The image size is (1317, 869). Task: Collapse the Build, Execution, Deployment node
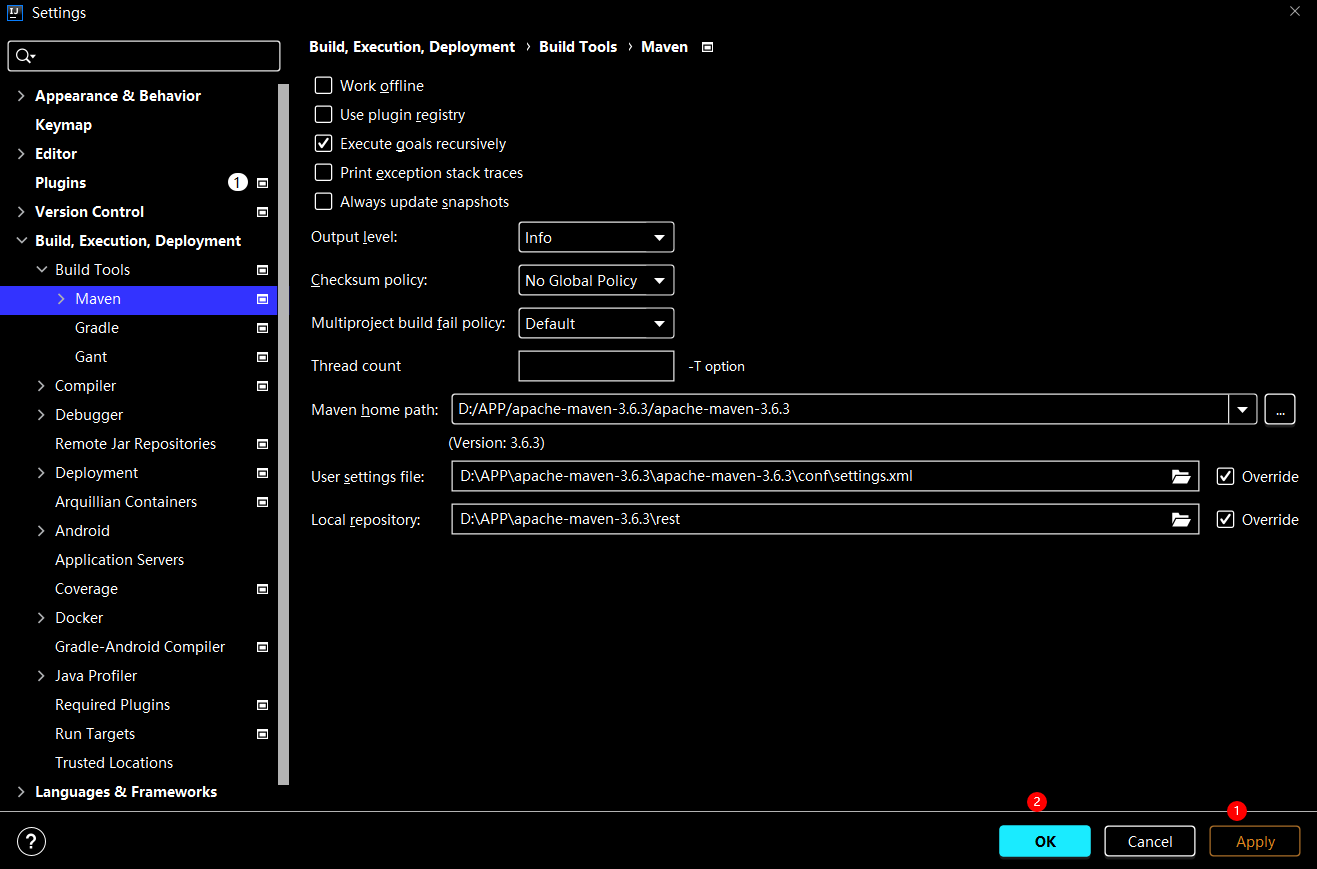point(21,241)
